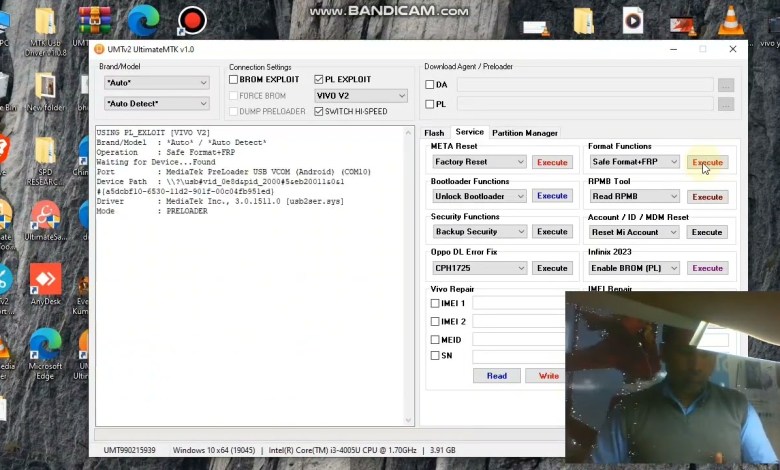Browse for the DA file
This screenshot has height=470, width=780.
[x=726, y=85]
